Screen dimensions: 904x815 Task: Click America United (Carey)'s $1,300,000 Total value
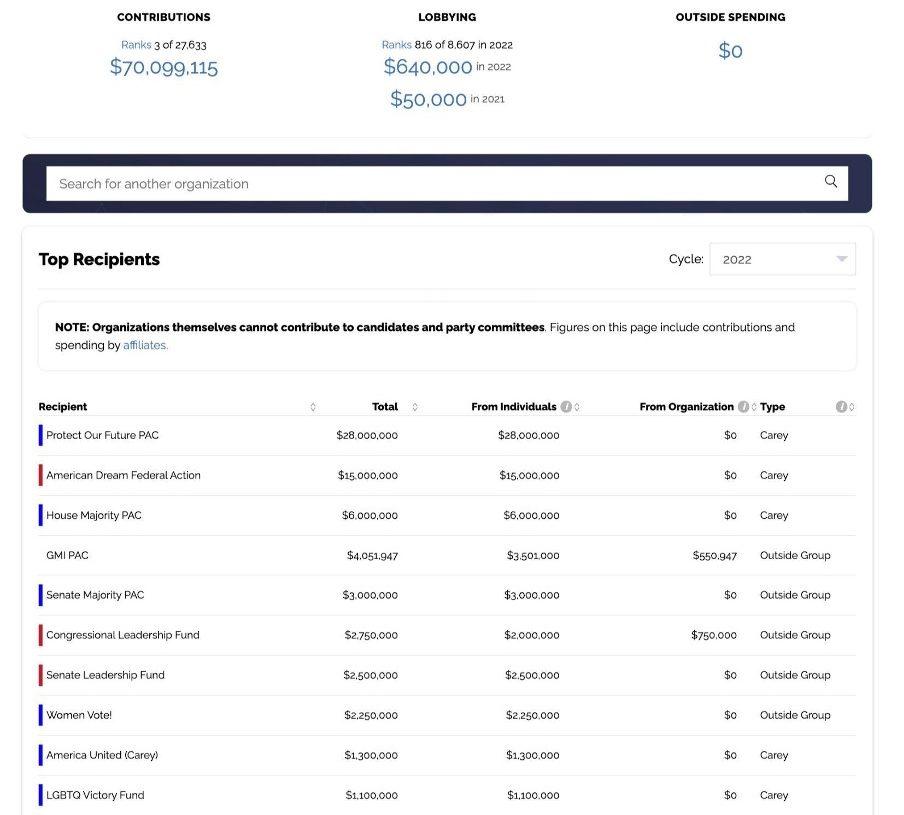371,755
